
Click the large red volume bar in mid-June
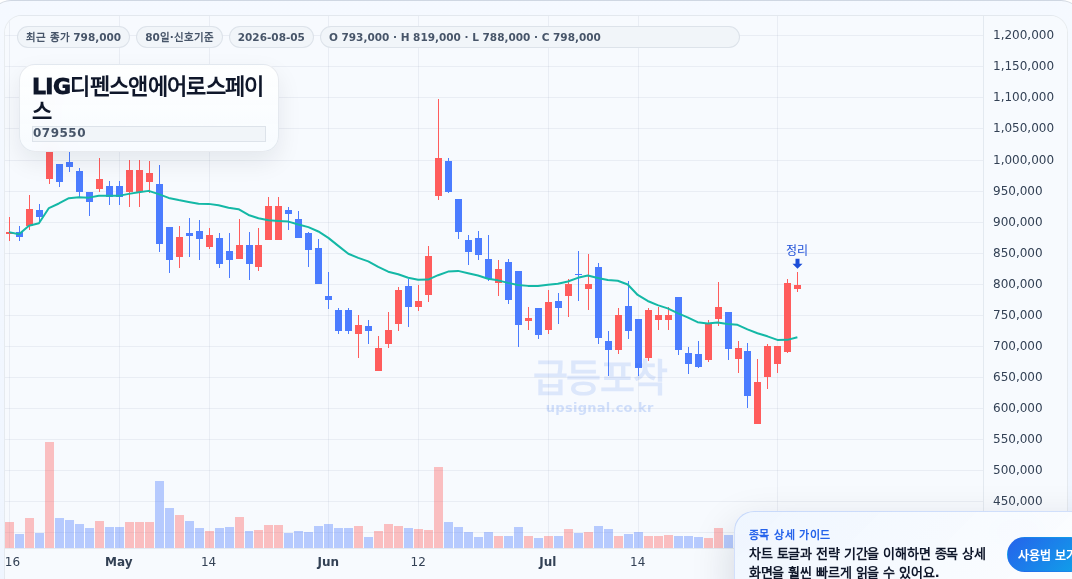click(x=438, y=508)
